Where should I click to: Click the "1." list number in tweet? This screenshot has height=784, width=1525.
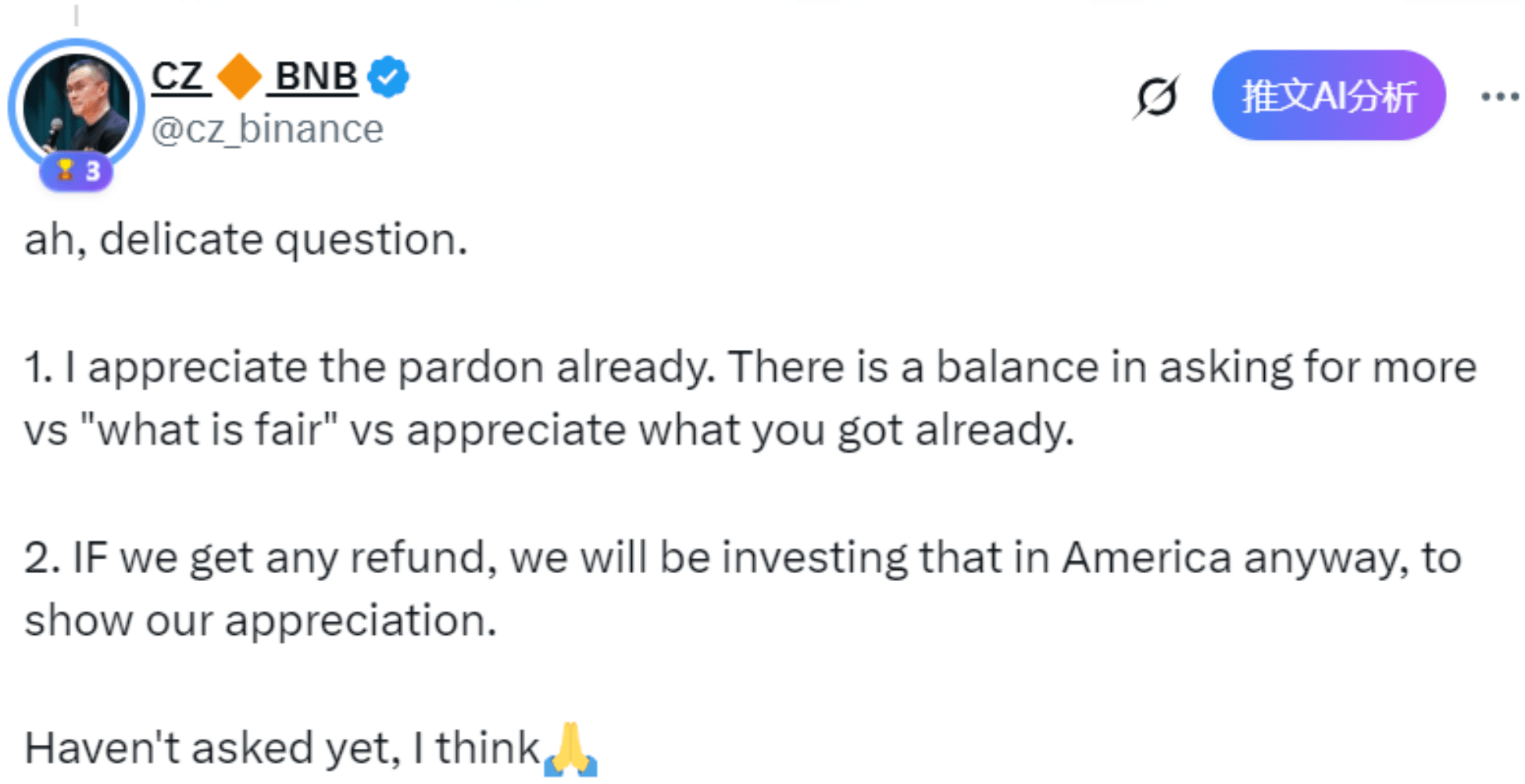[38, 367]
